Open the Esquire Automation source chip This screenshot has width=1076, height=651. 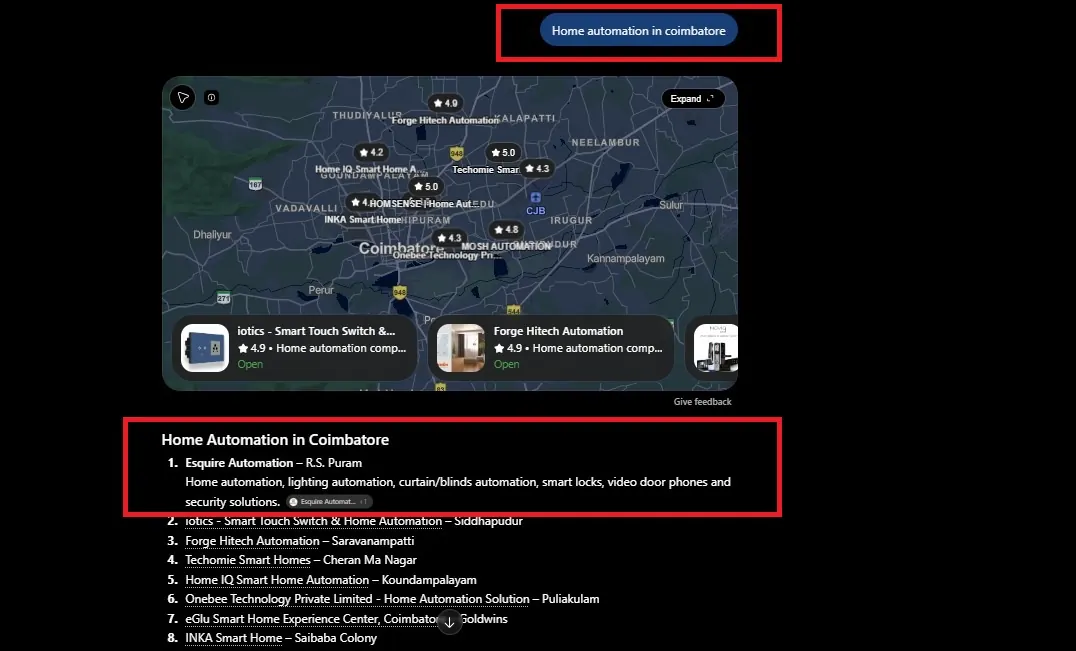click(x=329, y=501)
